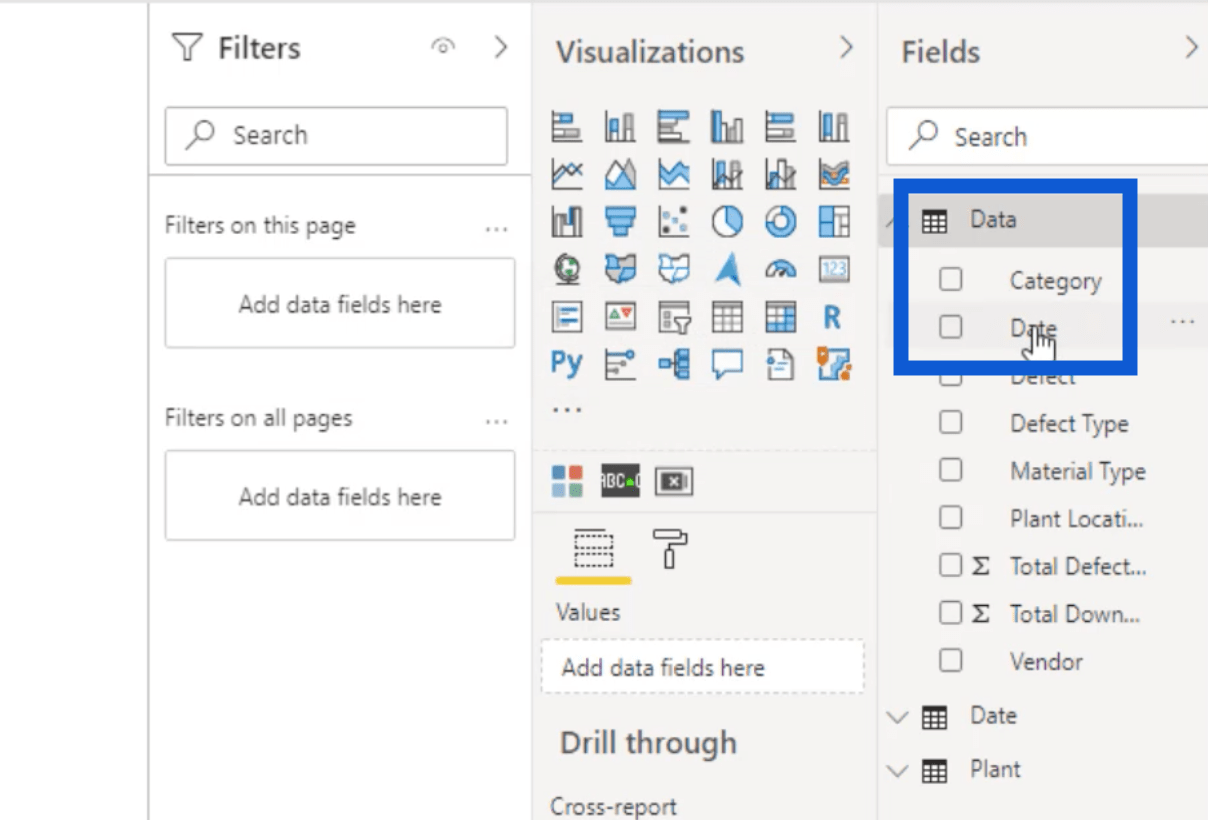
Task: Choose the Area chart visual
Action: click(x=620, y=174)
